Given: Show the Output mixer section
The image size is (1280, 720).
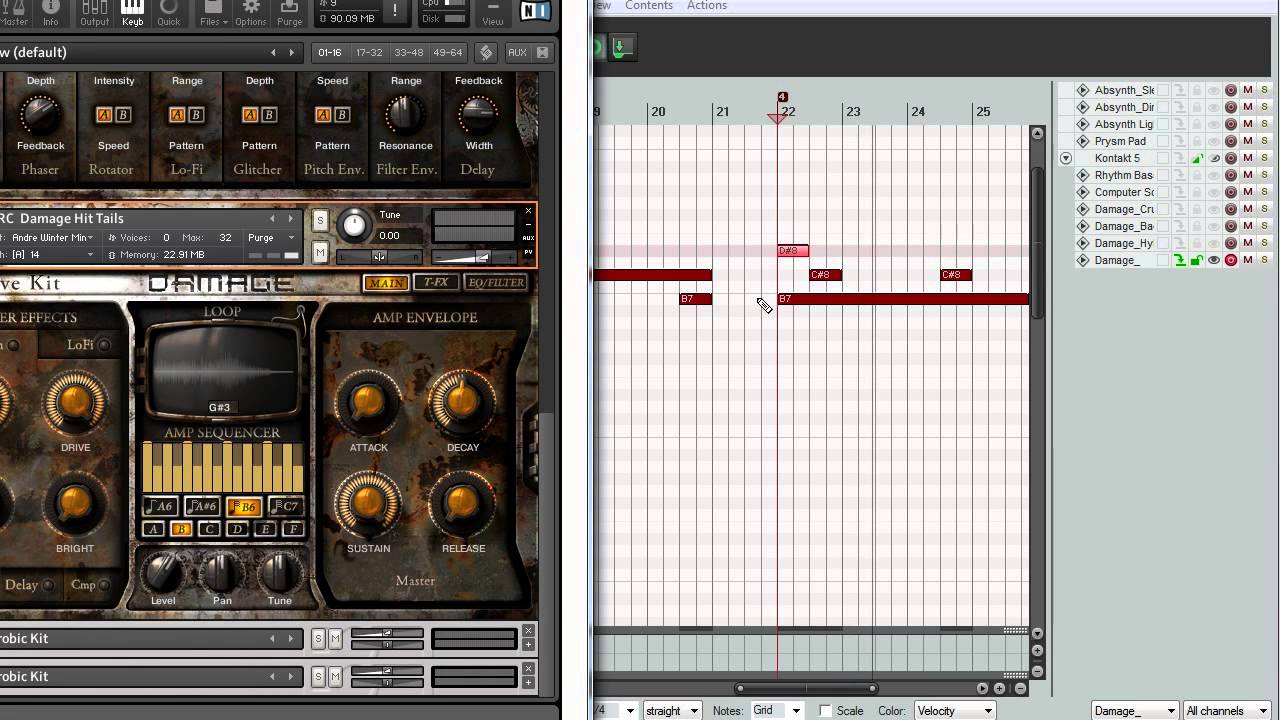Looking at the screenshot, I should (x=94, y=14).
